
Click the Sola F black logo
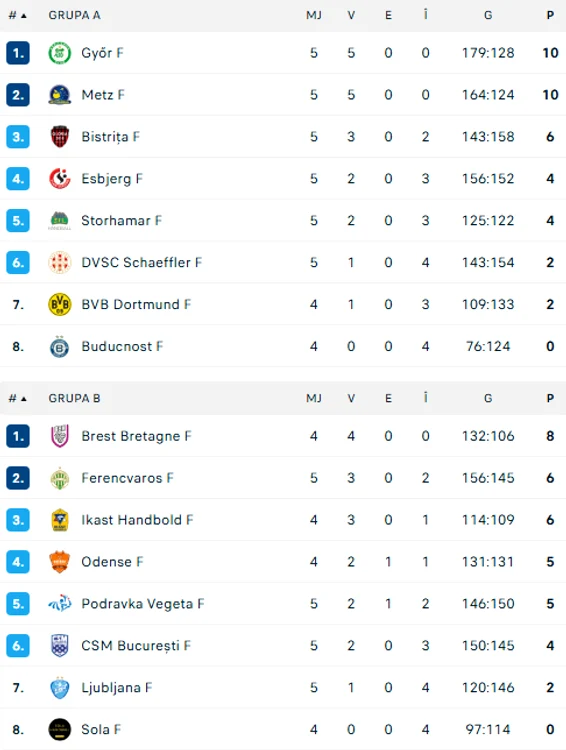coord(60,729)
